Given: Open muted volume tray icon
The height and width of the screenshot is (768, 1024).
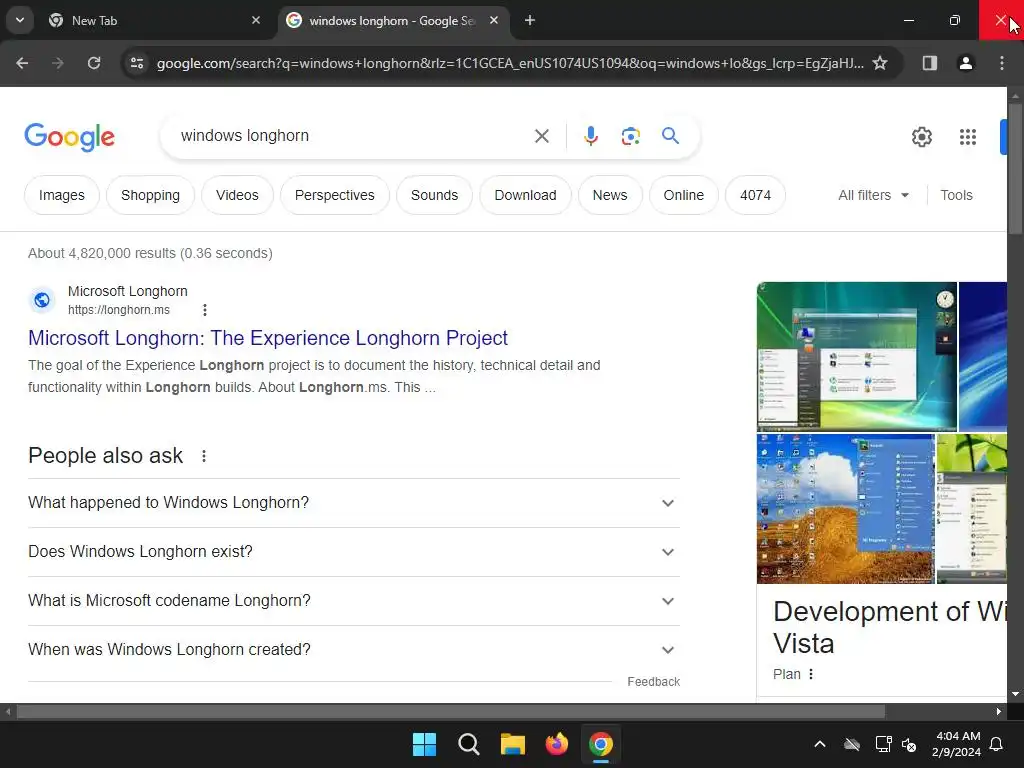Looking at the screenshot, I should tap(908, 744).
